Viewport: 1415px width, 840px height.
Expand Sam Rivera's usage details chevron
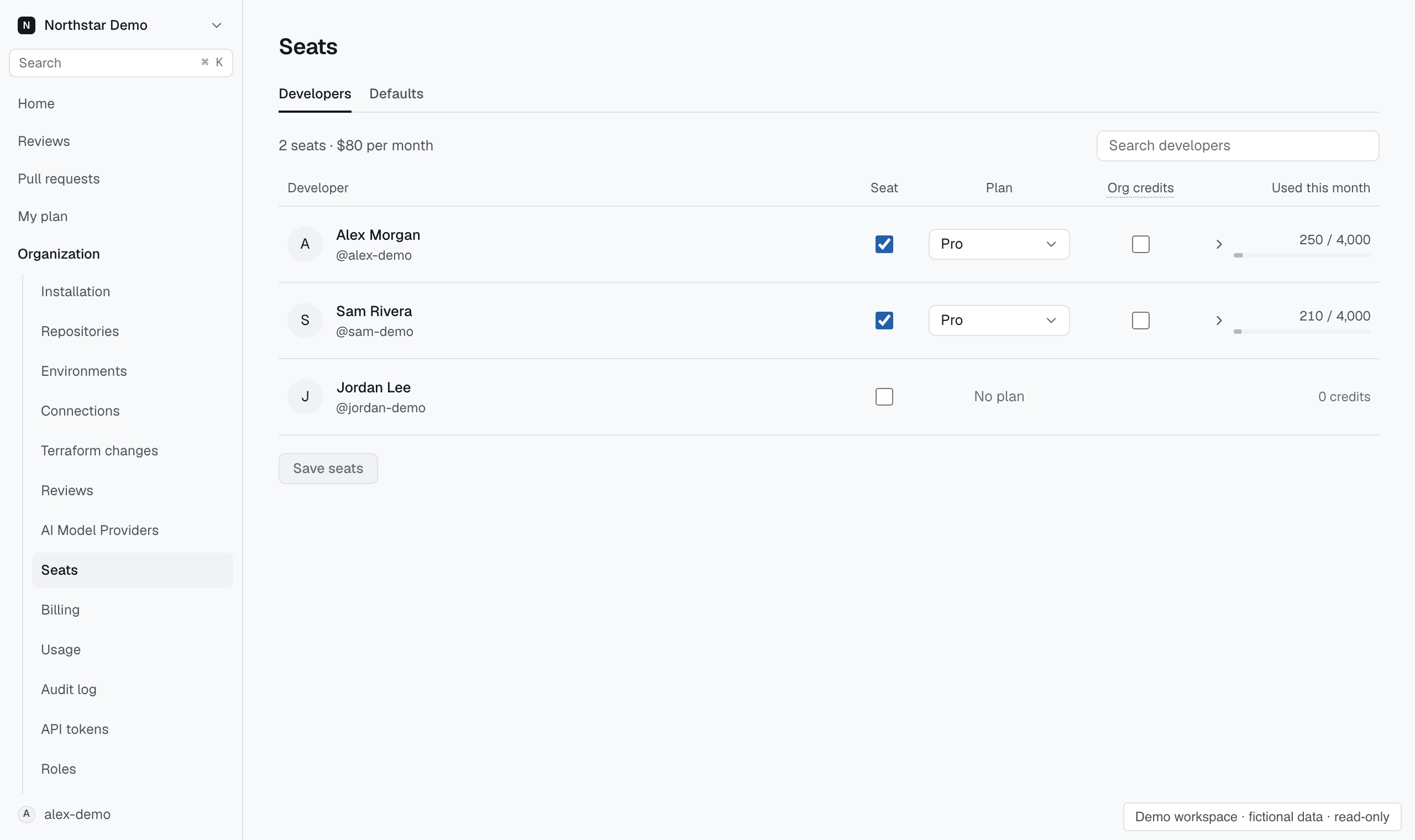point(1219,321)
